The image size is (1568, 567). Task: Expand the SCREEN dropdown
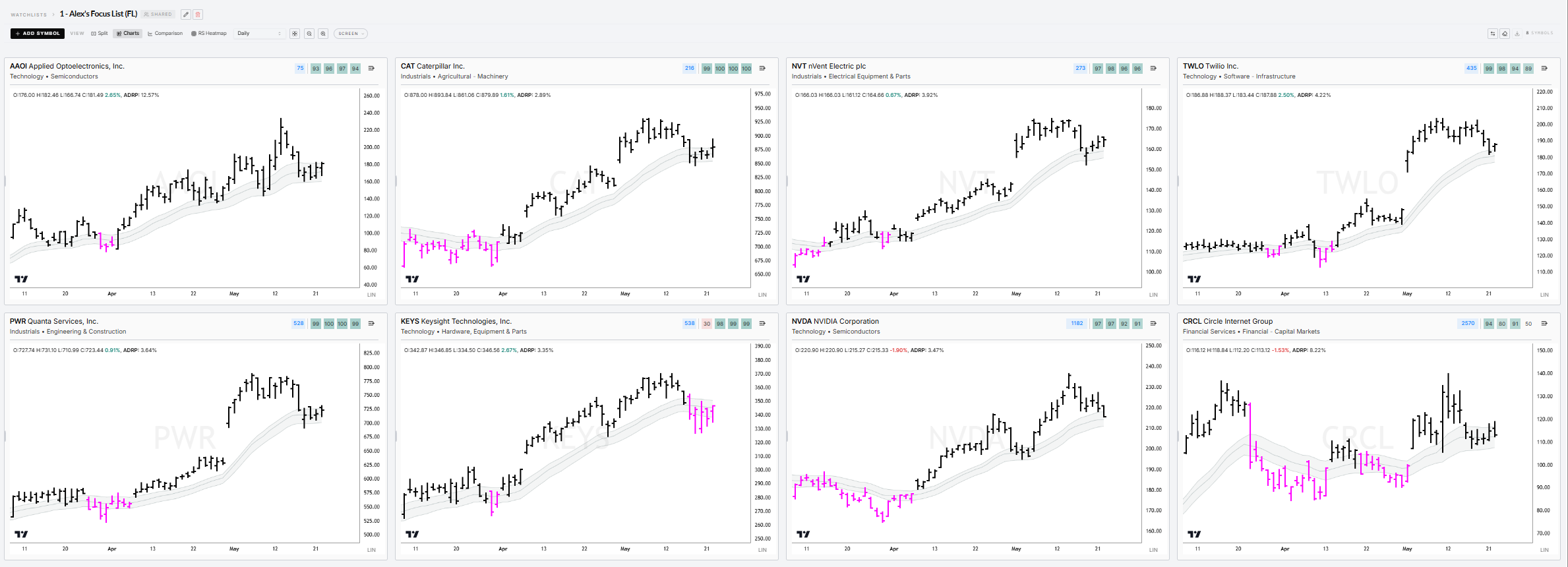pyautogui.click(x=351, y=34)
